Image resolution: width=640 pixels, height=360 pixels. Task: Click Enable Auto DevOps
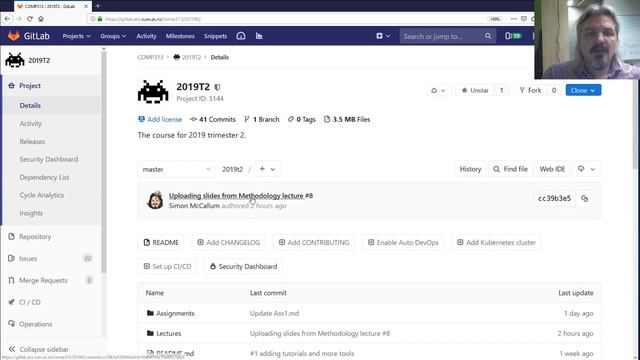pos(403,242)
